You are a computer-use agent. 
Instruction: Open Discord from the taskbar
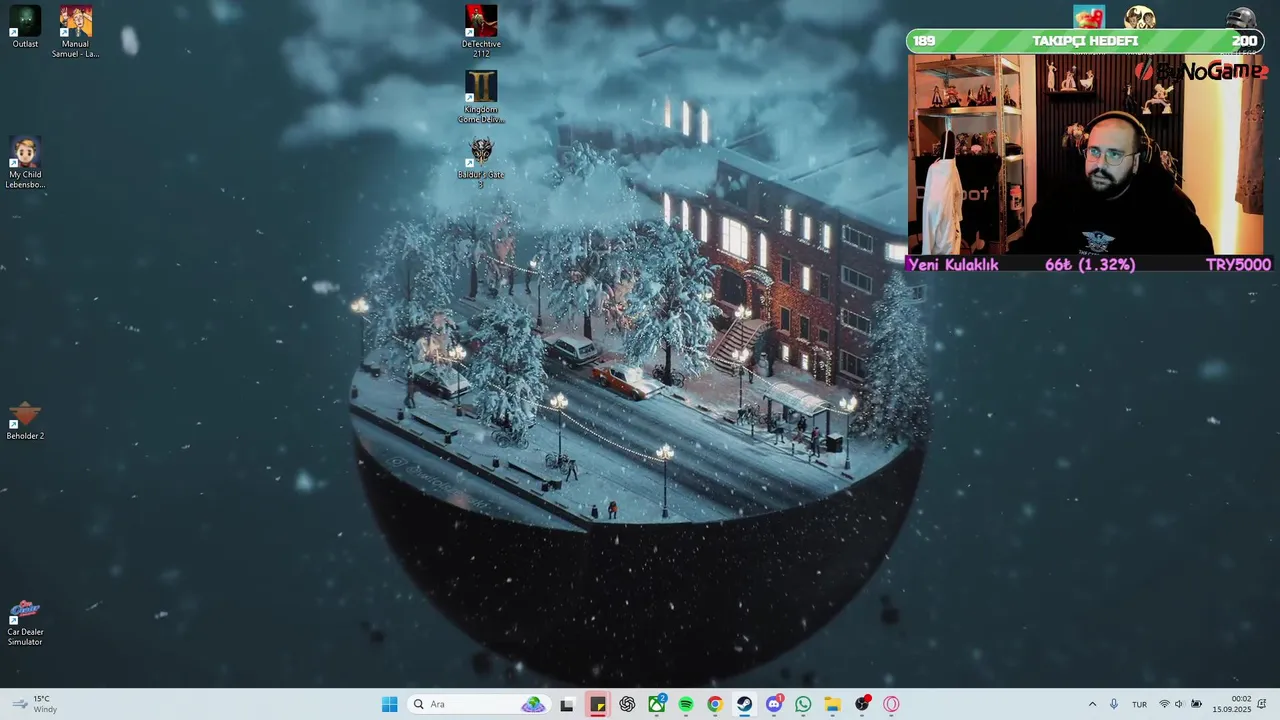tap(774, 704)
